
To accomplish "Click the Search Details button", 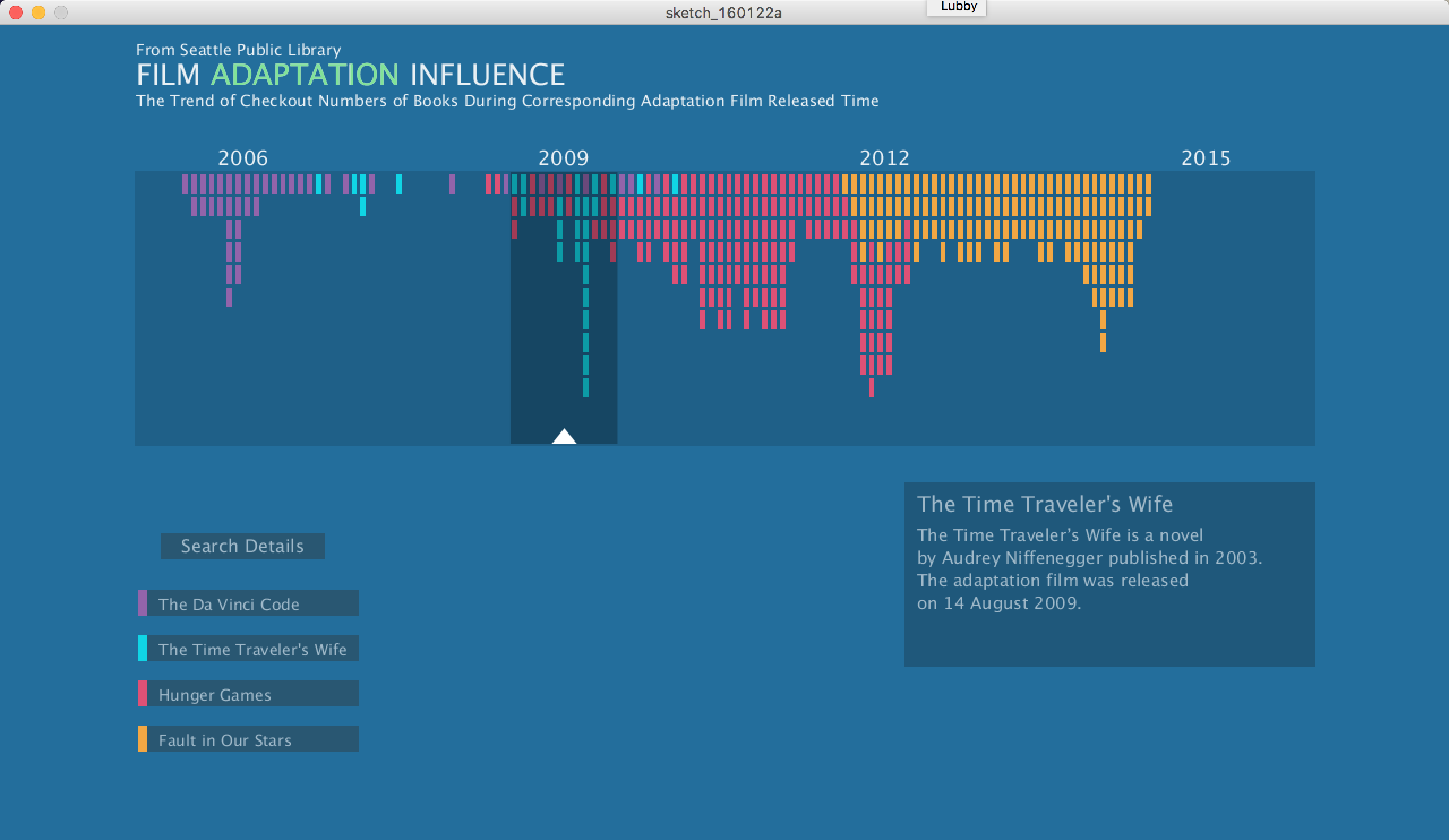I will (x=242, y=546).
